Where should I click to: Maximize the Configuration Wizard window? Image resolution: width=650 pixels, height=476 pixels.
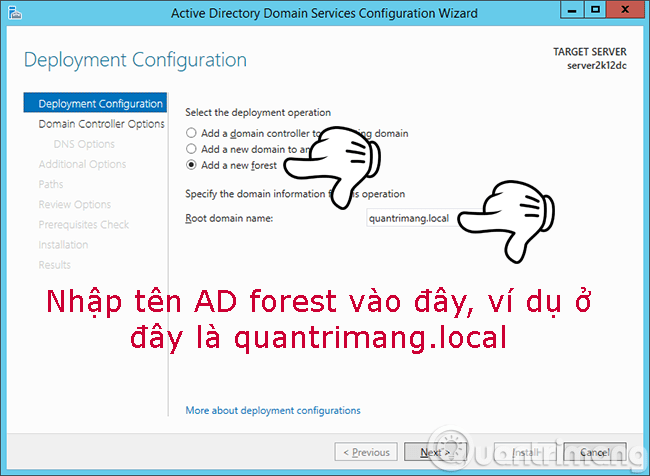pyautogui.click(x=595, y=10)
